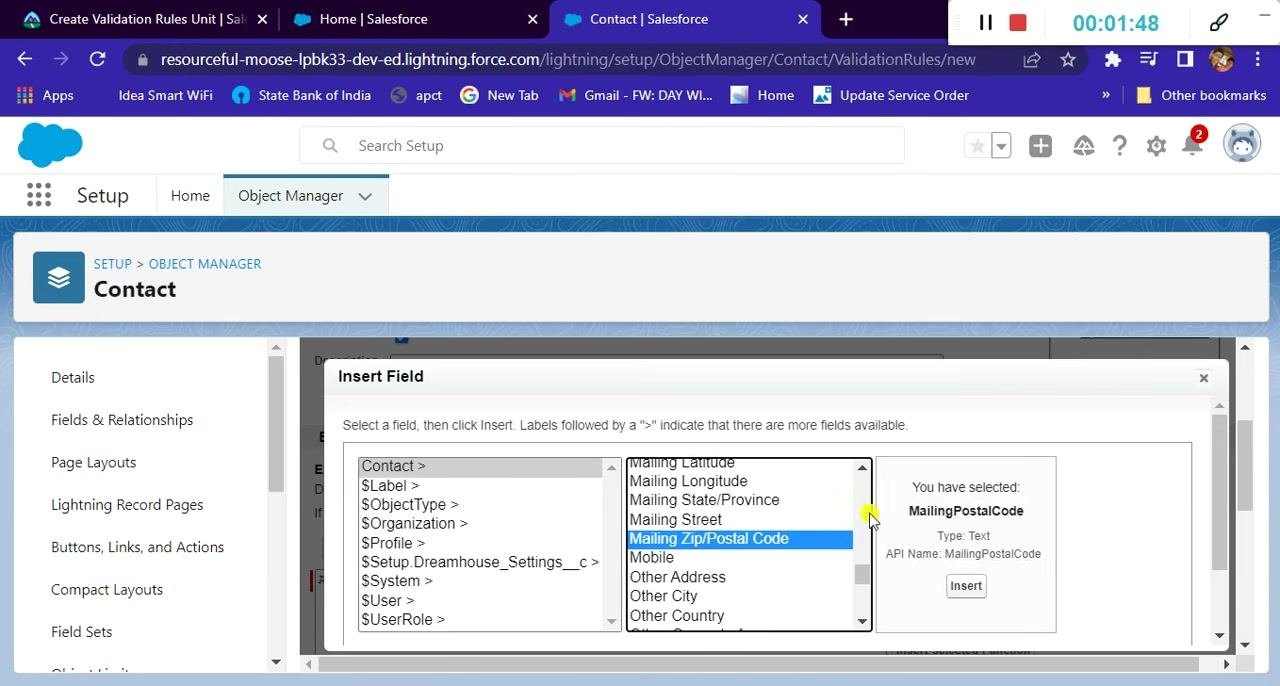Open the recorder pen annotation tool

[1219, 22]
